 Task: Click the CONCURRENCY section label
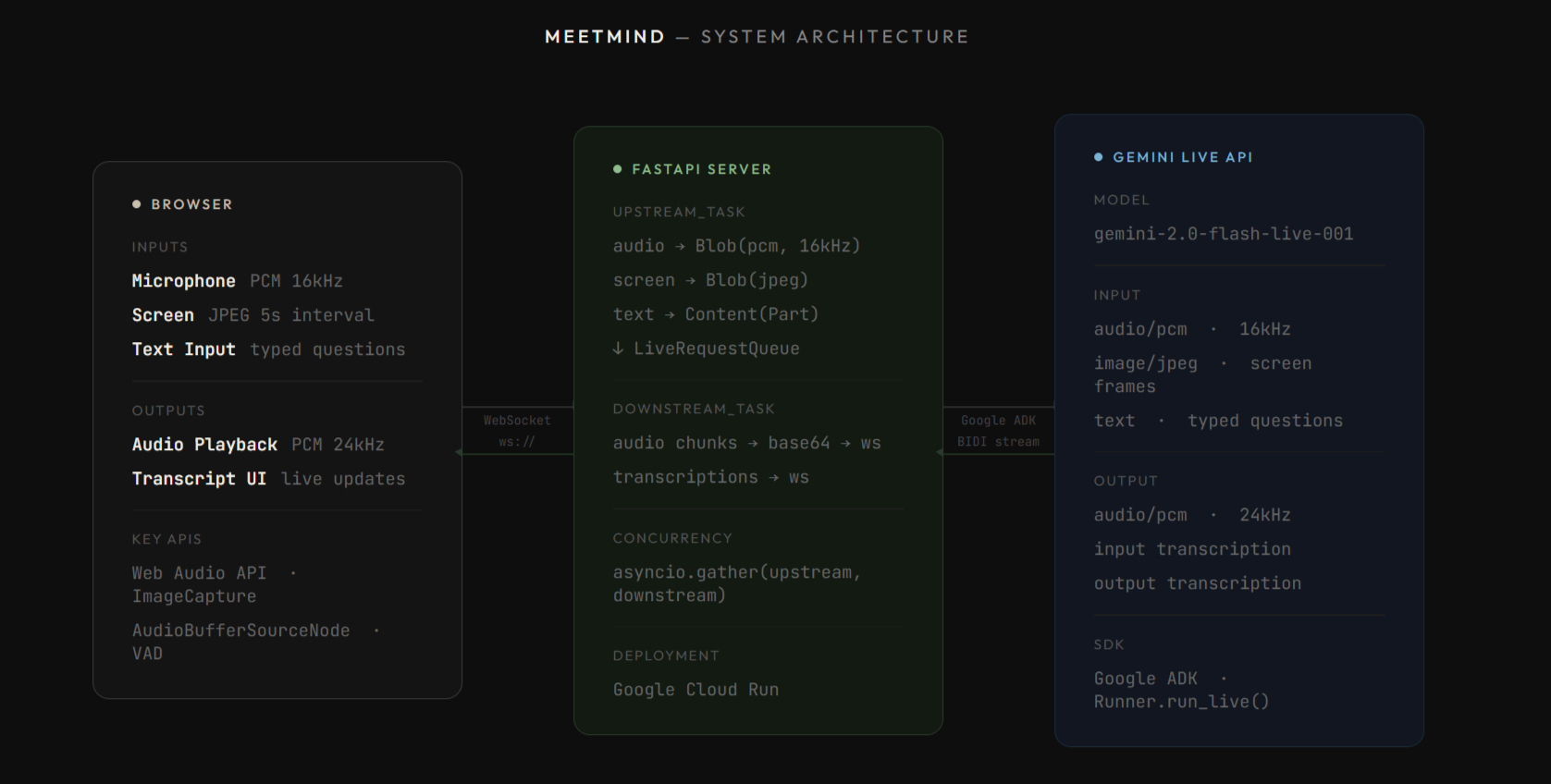(672, 538)
